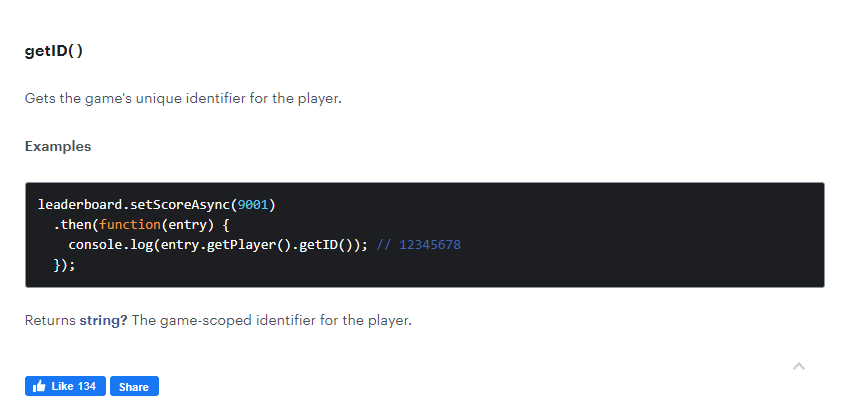Click the orange function keyword in code
Image resolution: width=843 pixels, height=403 pixels.
point(130,225)
